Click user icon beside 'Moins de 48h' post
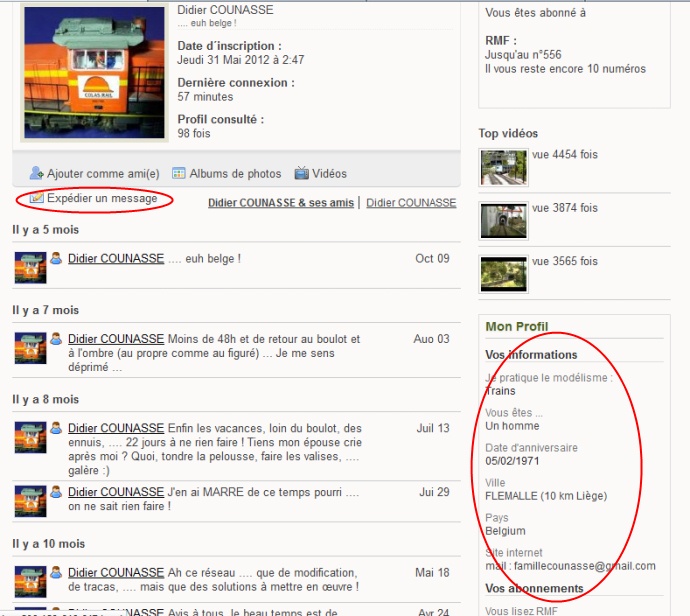Screen dimensions: 690x616 (57, 340)
